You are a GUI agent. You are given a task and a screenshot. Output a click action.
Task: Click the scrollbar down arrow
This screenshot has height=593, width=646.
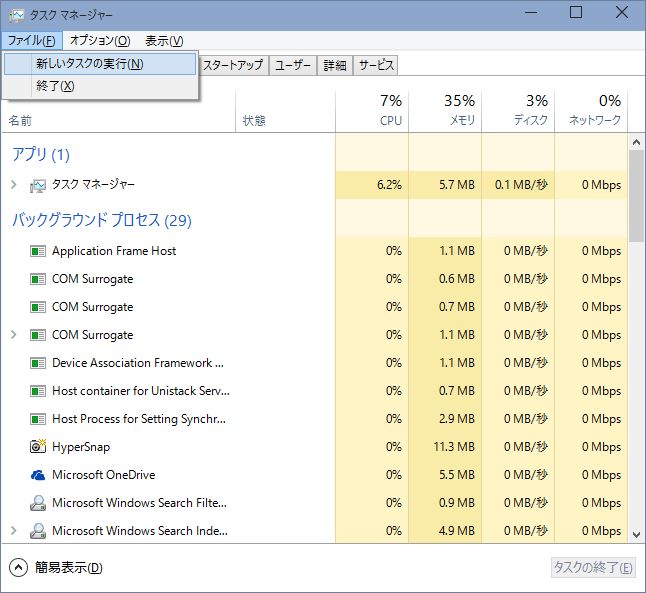click(637, 535)
